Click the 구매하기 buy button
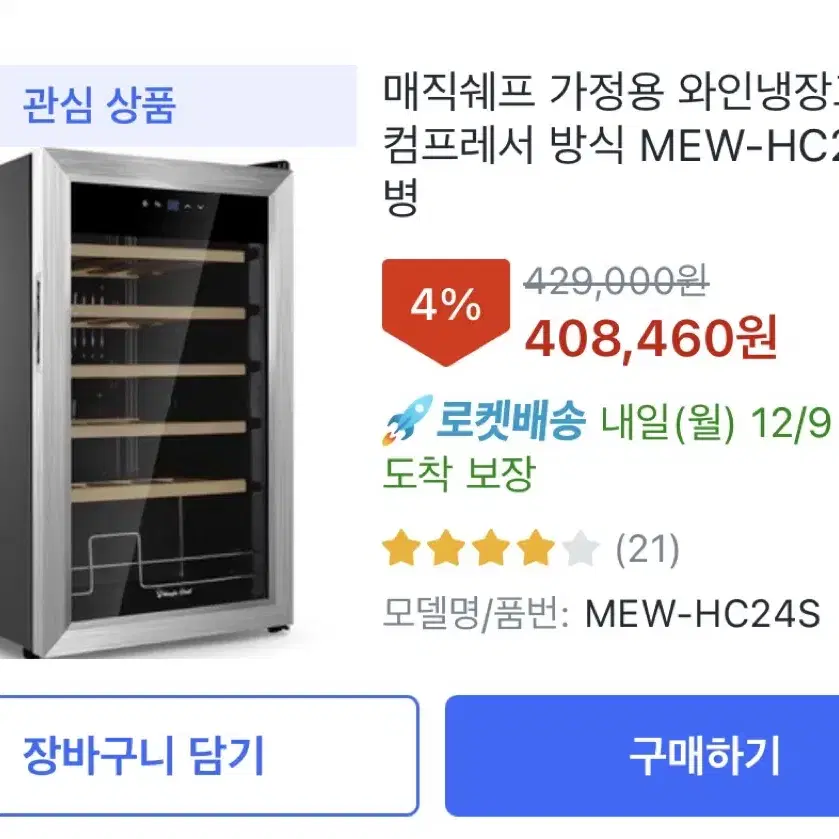Image resolution: width=839 pixels, height=839 pixels. click(642, 756)
